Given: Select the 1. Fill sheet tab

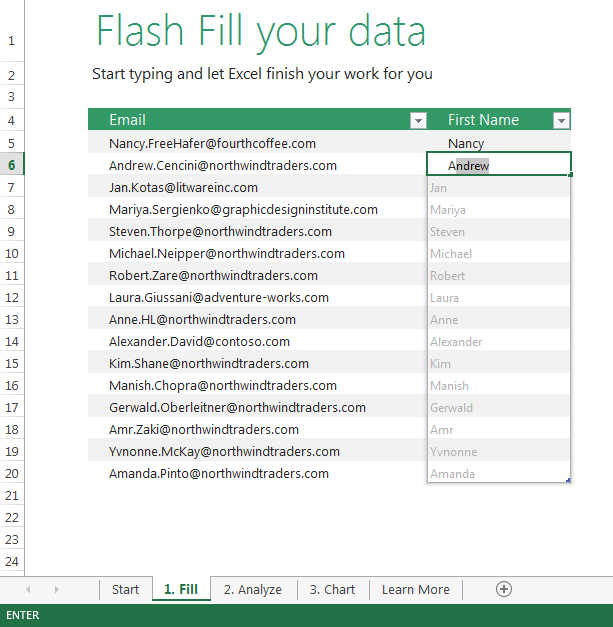Looking at the screenshot, I should click(x=181, y=589).
